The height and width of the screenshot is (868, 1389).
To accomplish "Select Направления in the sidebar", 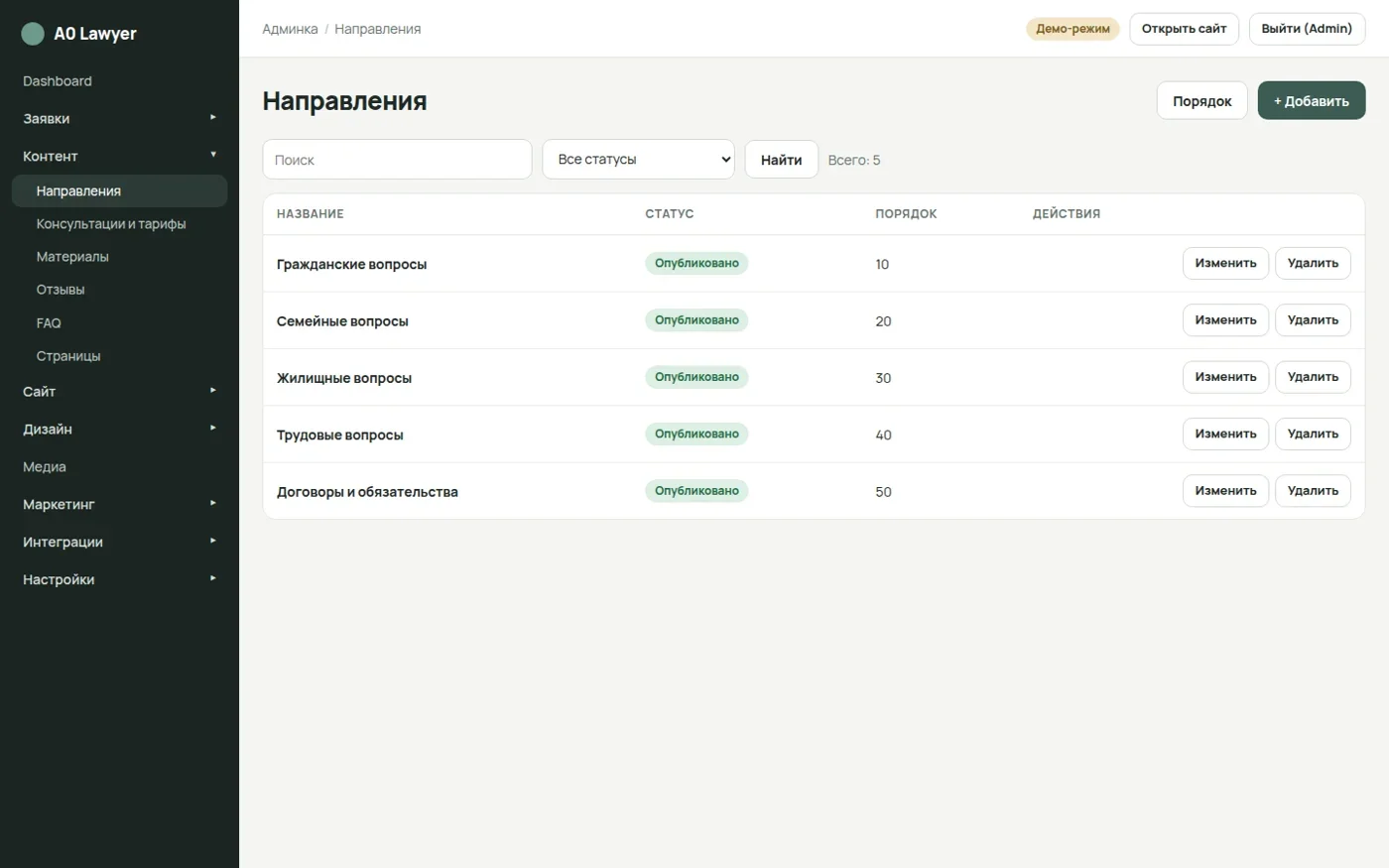I will pos(119,191).
